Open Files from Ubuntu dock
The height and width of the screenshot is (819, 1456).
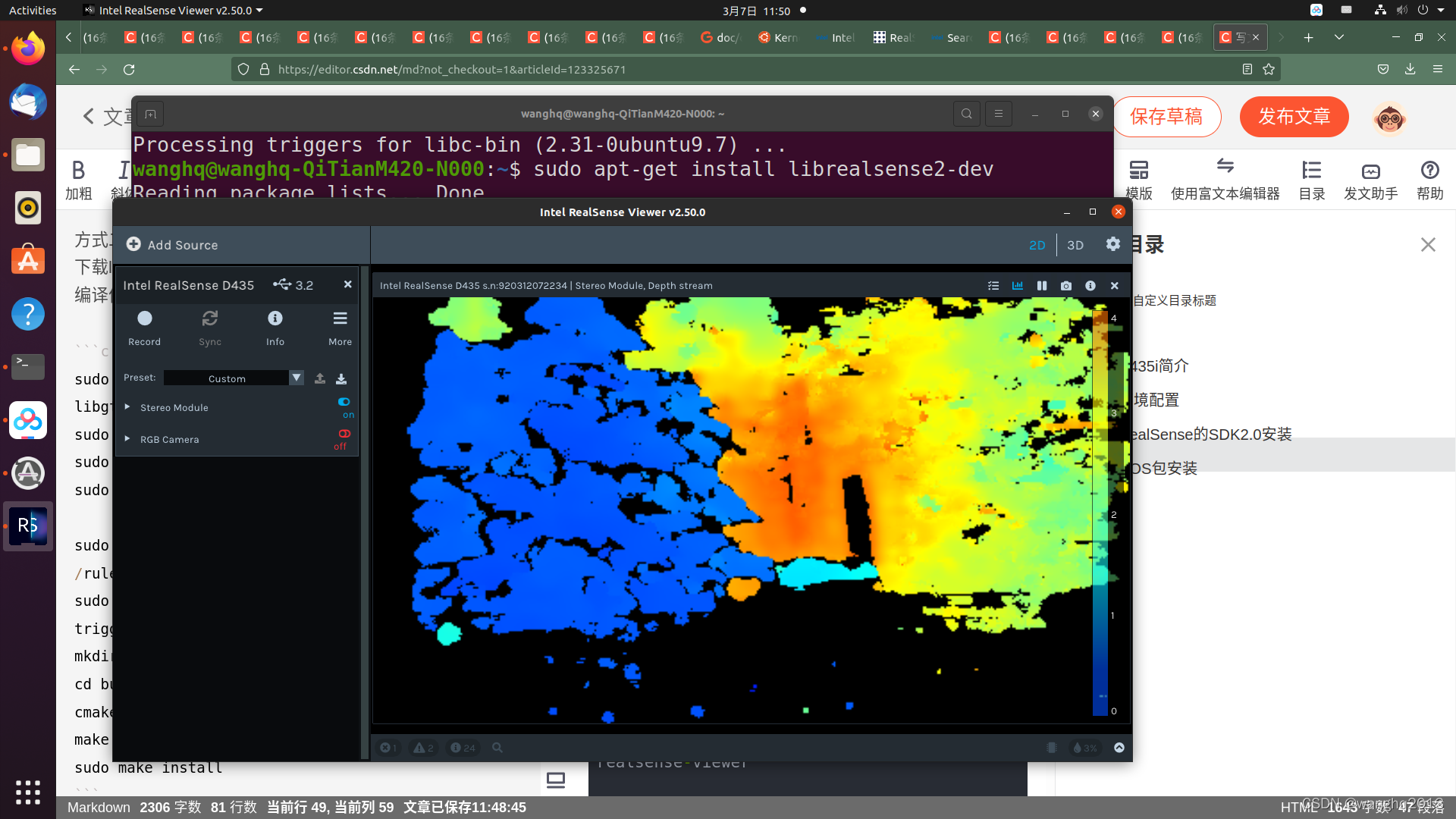point(28,155)
